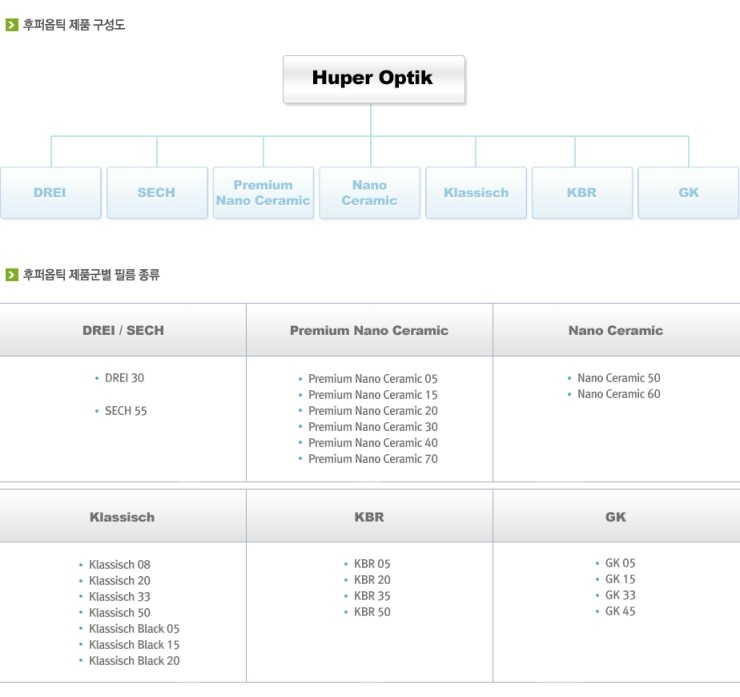Click green arrow icon beside 제품군별 필름 종류
This screenshot has width=740, height=697.
pos(12,274)
